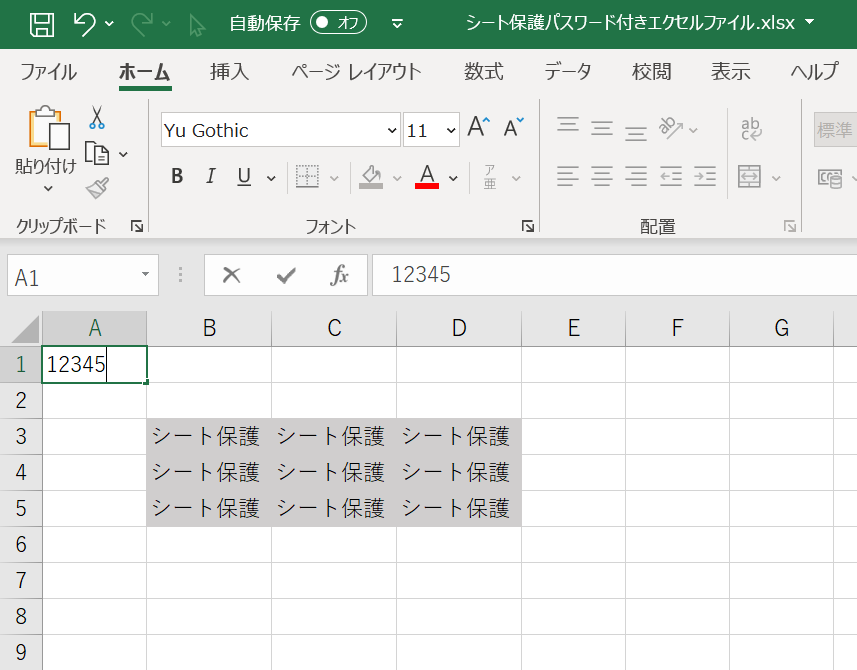Click the Borders icon

click(x=307, y=177)
